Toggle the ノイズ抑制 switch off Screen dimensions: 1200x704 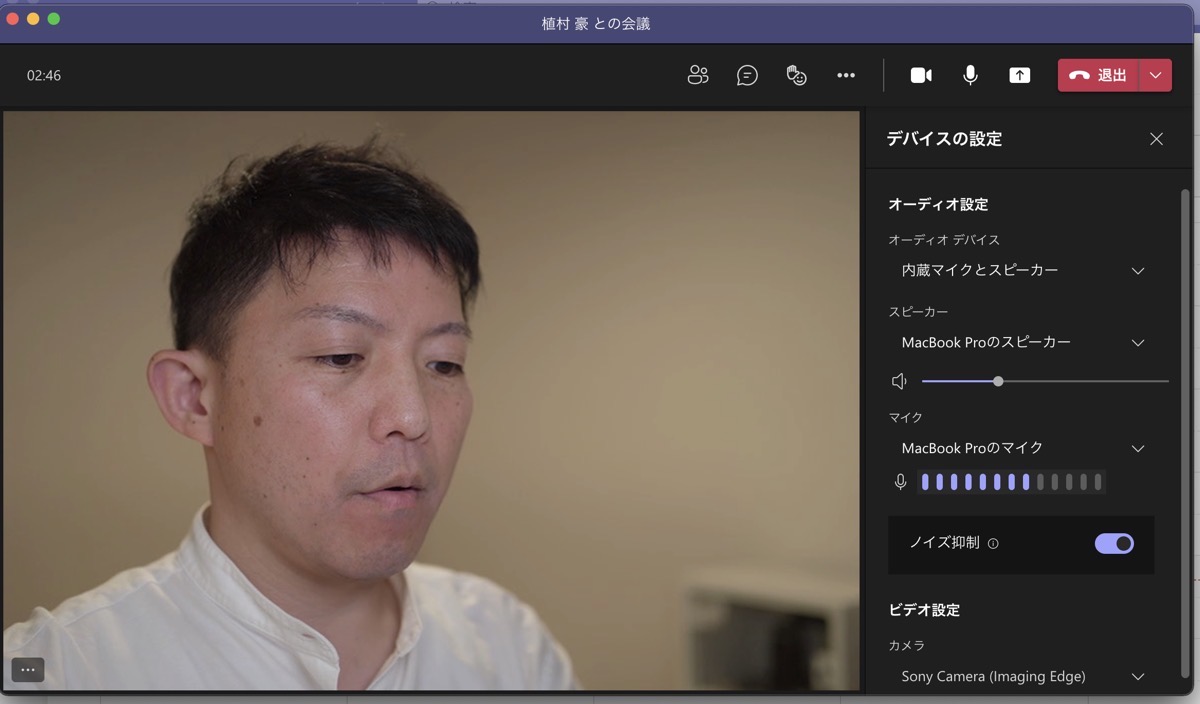point(1114,543)
